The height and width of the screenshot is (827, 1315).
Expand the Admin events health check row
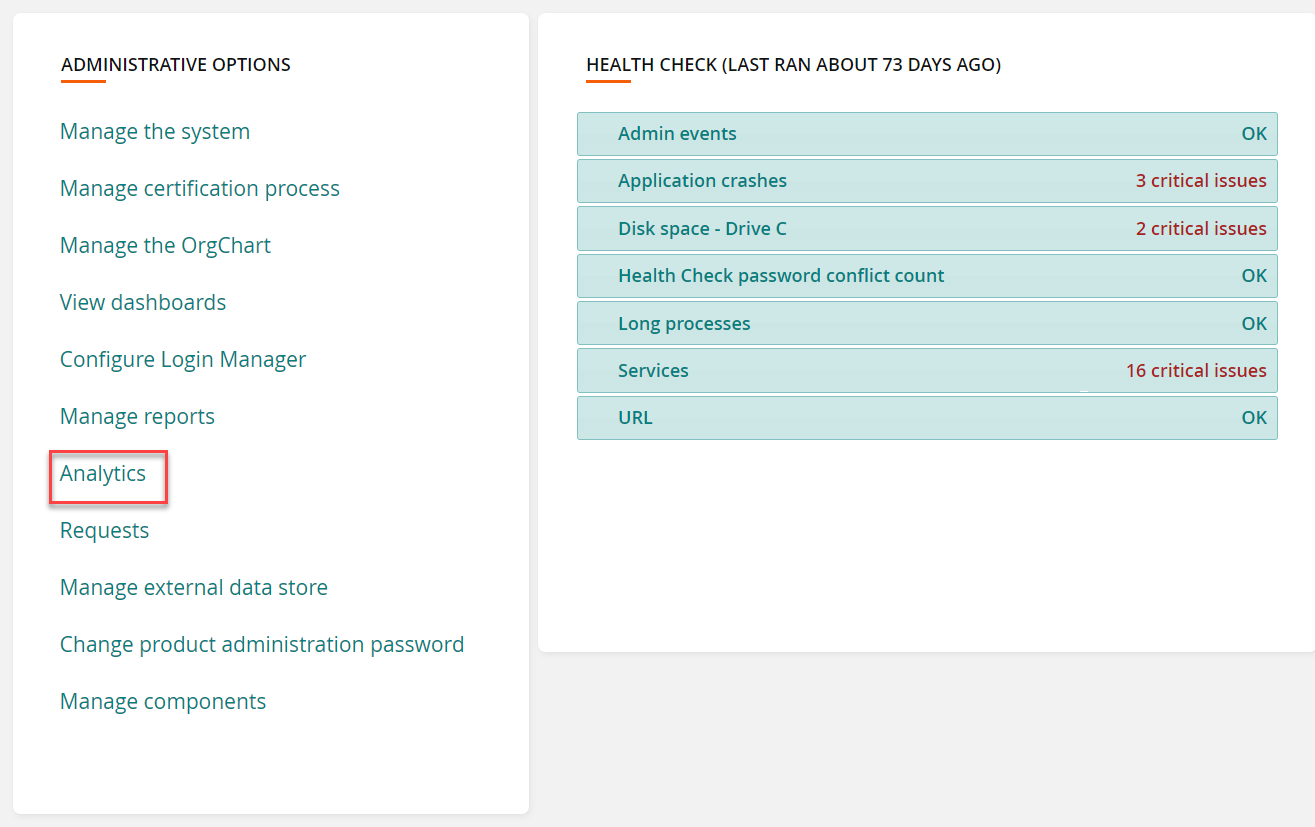tap(927, 134)
